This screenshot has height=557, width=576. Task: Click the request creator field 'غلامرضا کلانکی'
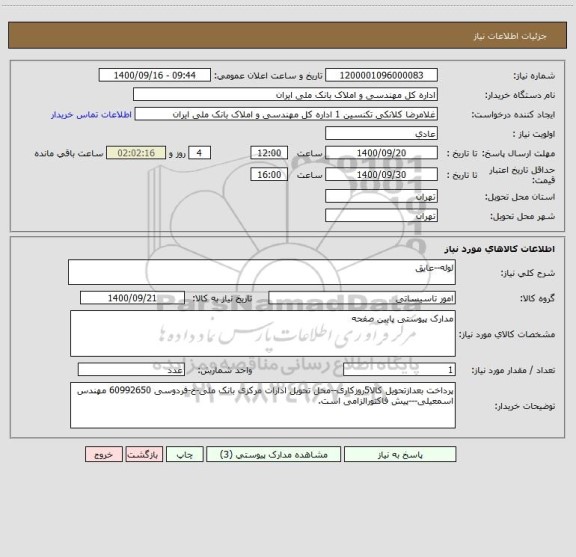coord(286,114)
